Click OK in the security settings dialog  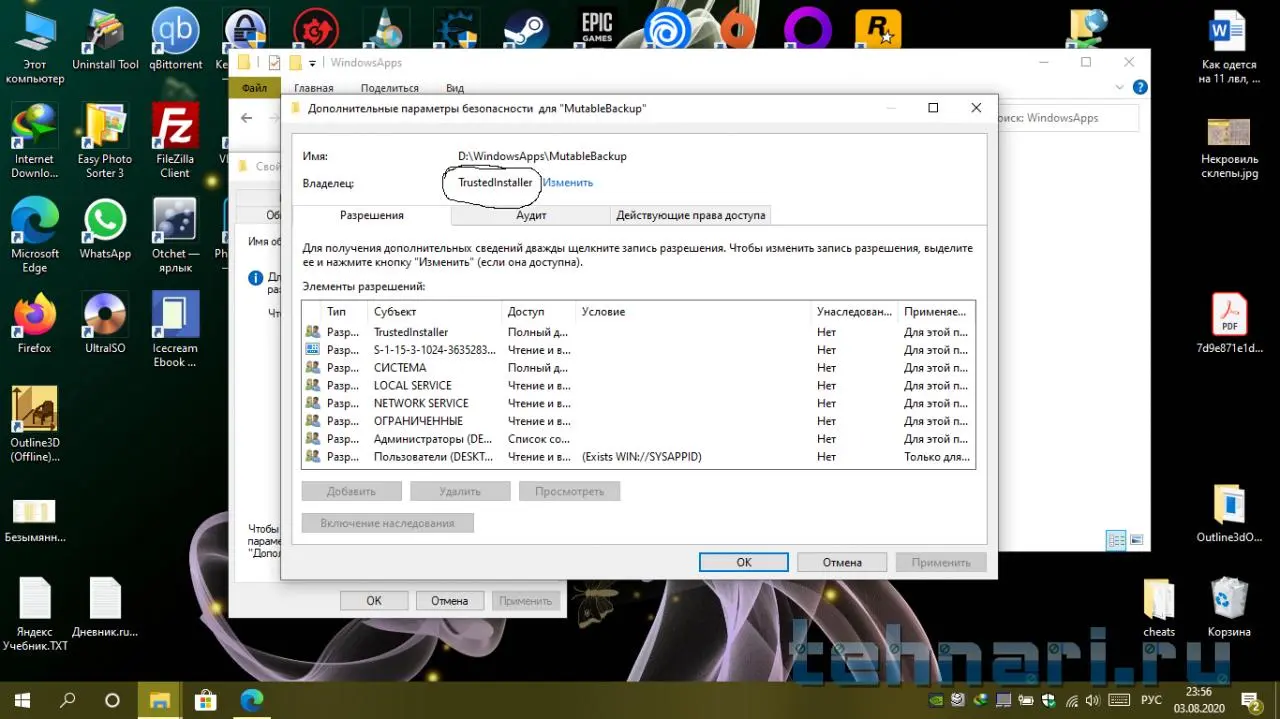[x=744, y=562]
